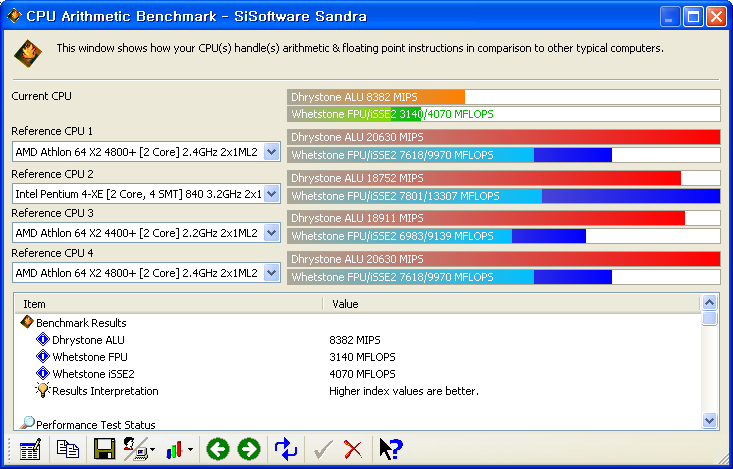Minimize the Sandra benchmark window
The height and width of the screenshot is (469, 733).
tap(669, 17)
